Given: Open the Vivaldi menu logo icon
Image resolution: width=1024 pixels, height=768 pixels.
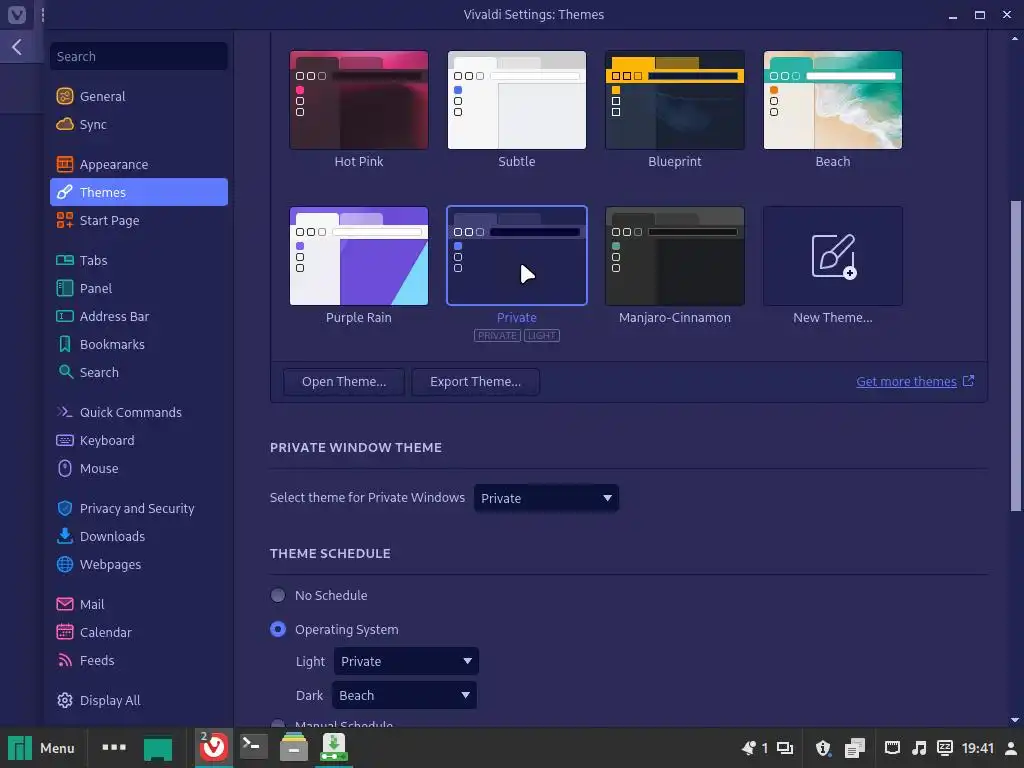Looking at the screenshot, I should (x=16, y=14).
